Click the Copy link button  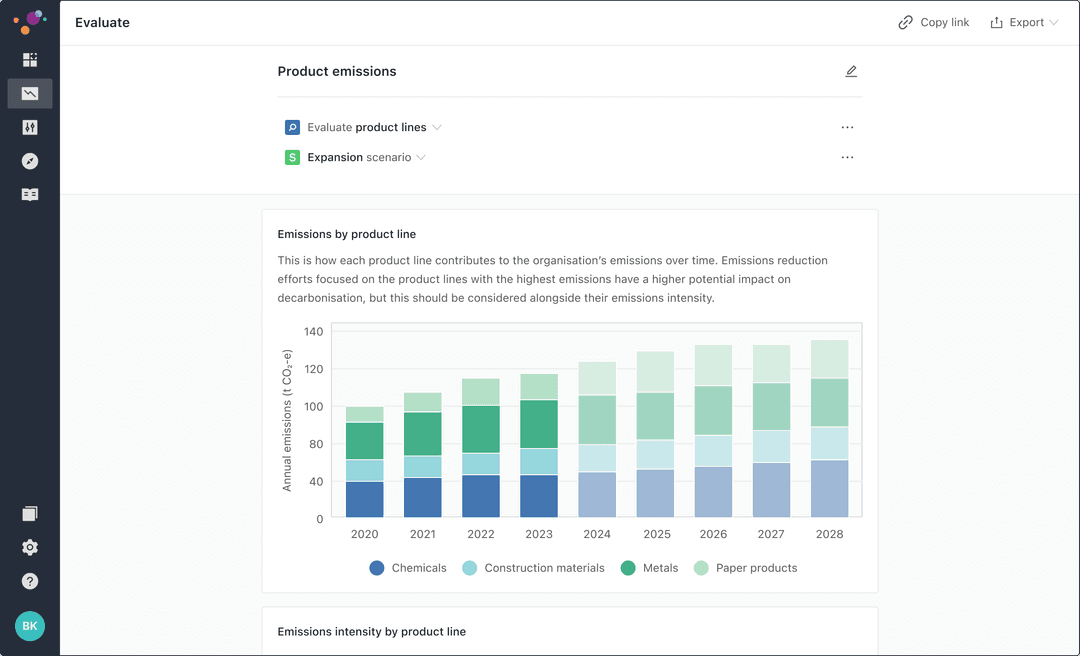934,23
